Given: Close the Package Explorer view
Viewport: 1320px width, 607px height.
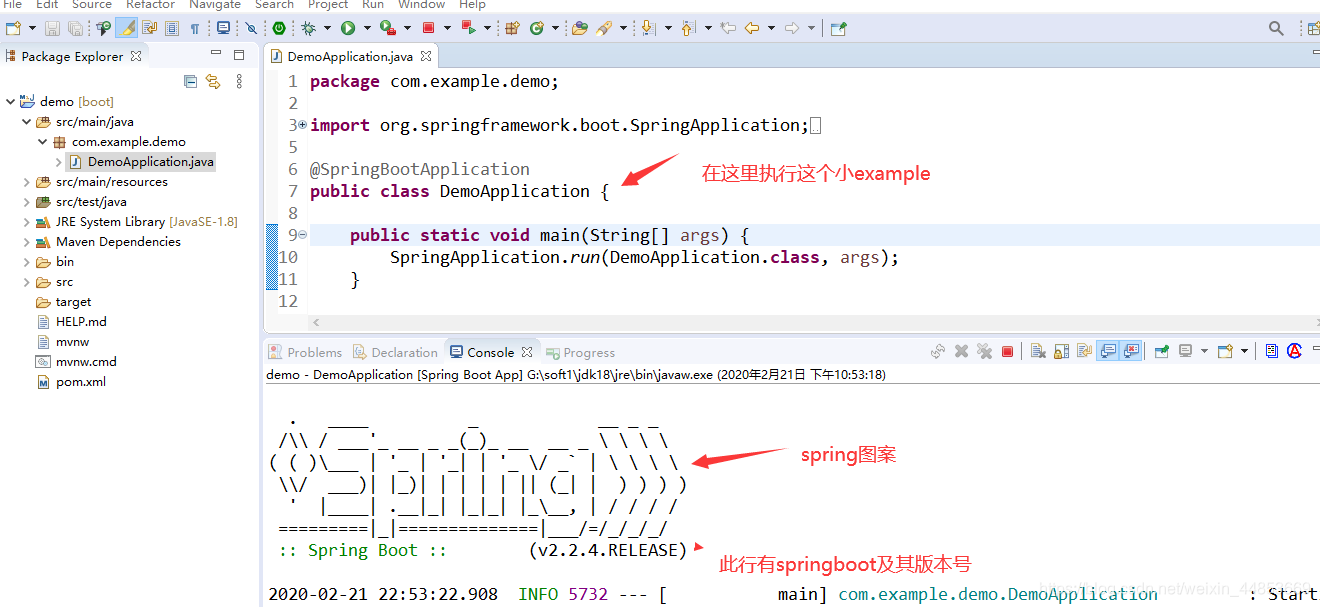Looking at the screenshot, I should click(x=136, y=56).
